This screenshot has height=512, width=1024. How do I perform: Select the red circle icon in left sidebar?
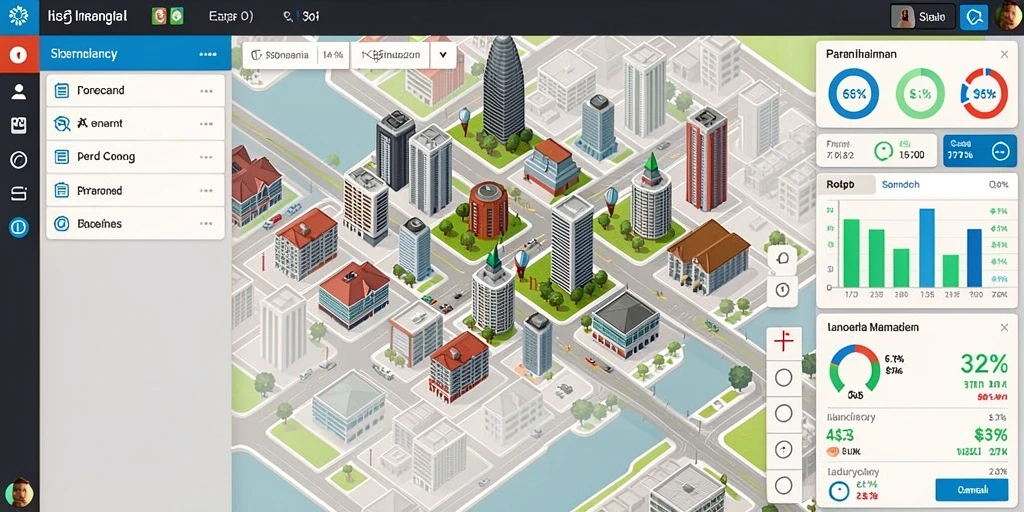pos(19,55)
